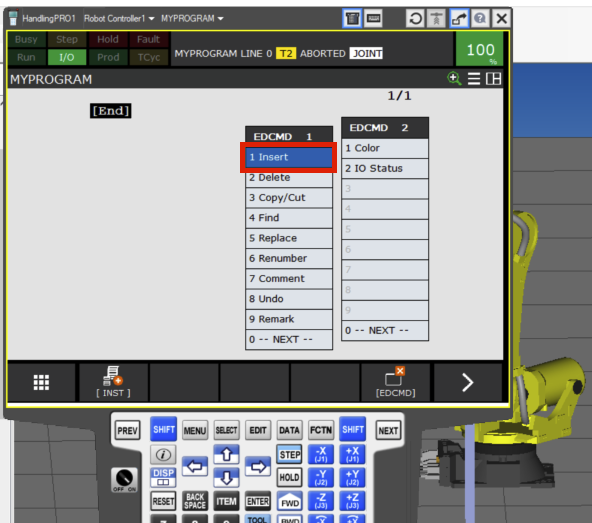This screenshot has height=523, width=592.
Task: Click the split-window layout icon
Action: pos(493,79)
